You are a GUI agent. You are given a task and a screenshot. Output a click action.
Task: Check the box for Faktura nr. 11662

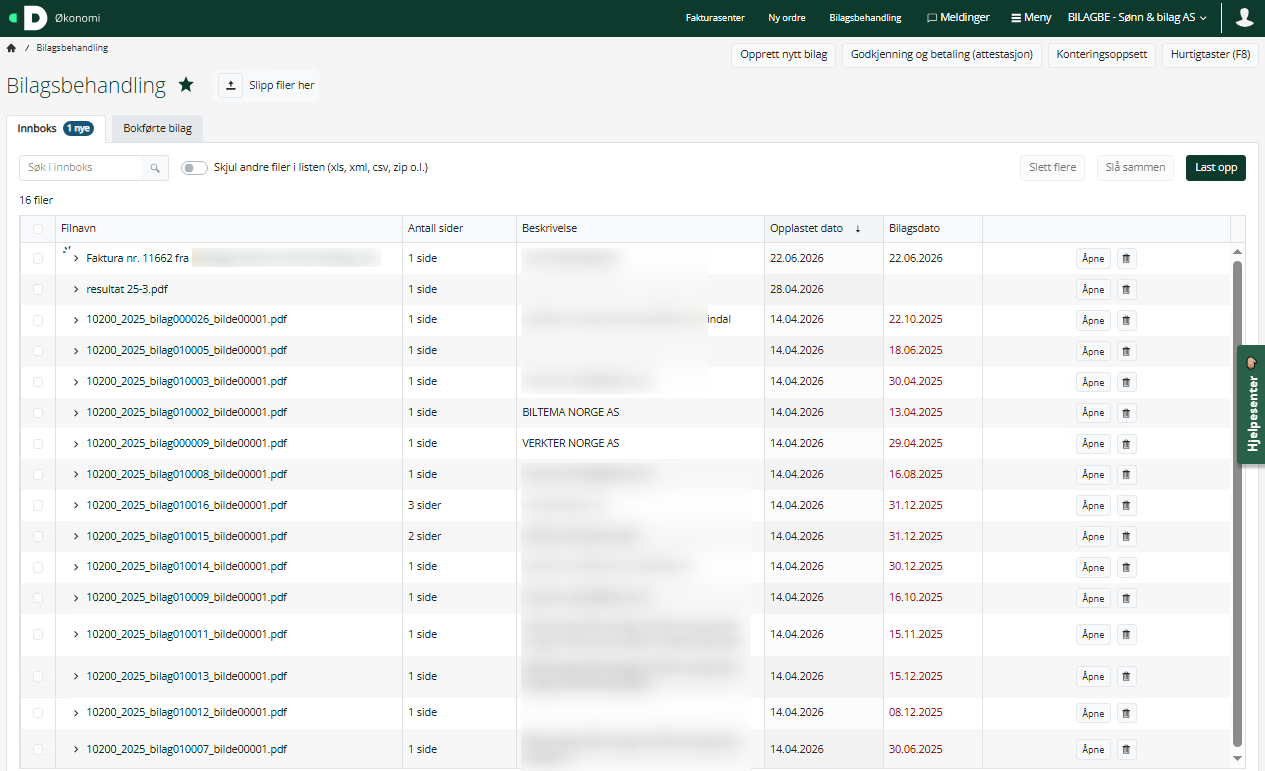click(x=38, y=258)
